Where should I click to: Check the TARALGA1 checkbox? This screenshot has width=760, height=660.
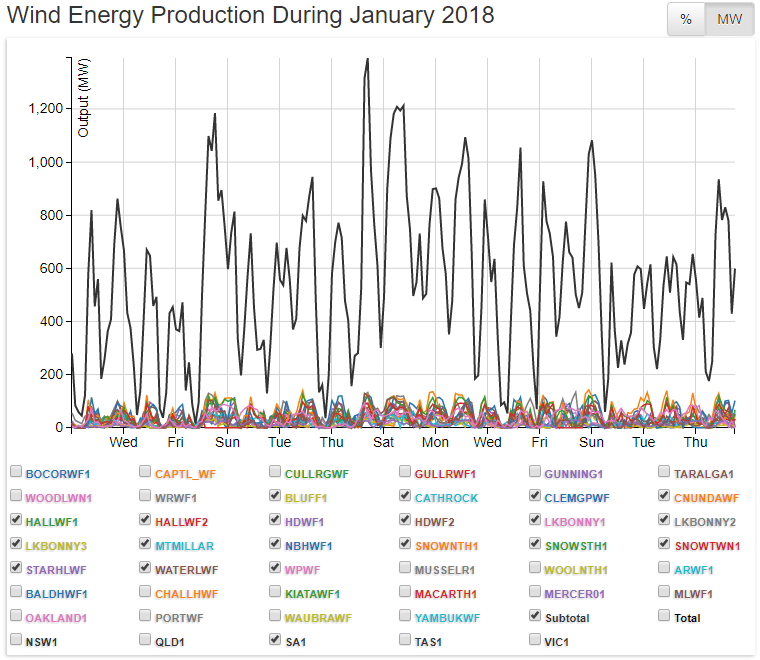tap(665, 473)
